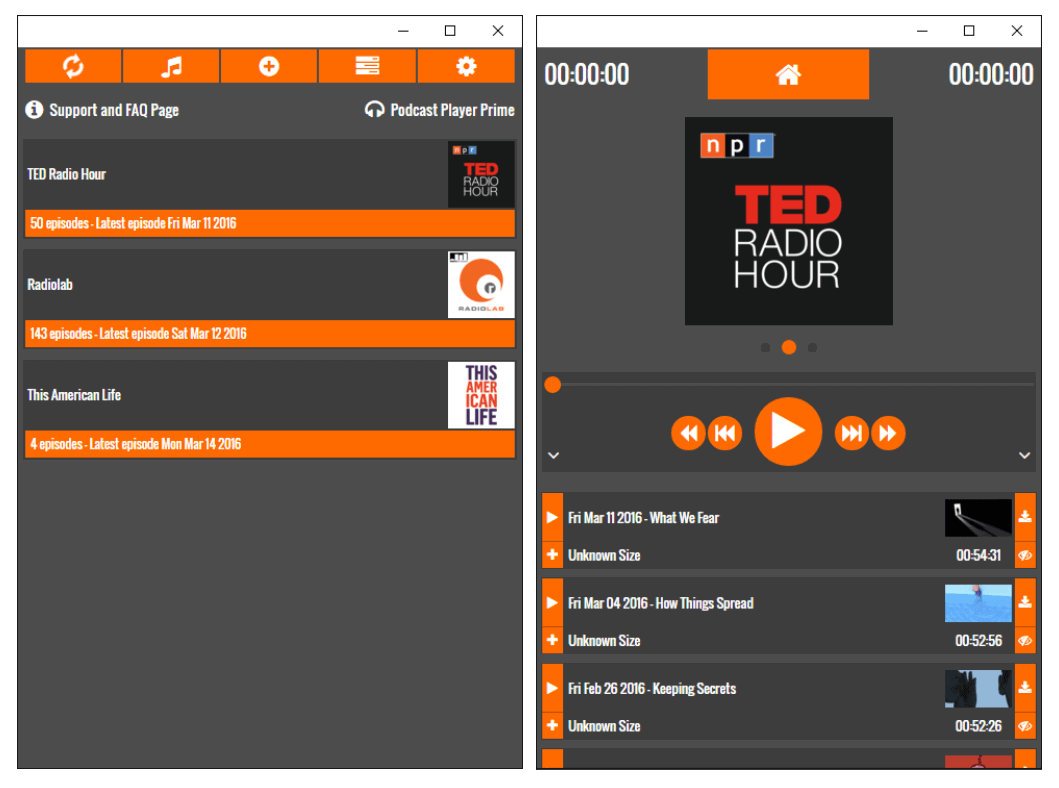Open Support and FAQ Page link
Screen dimensions: 1059x788
click(x=102, y=109)
